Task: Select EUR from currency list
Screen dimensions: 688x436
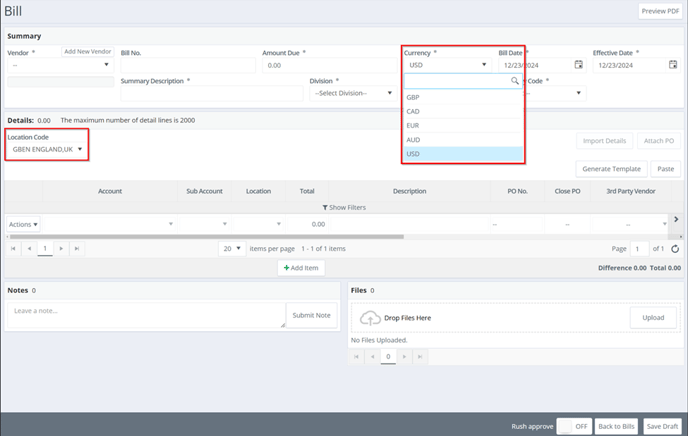Action: click(x=463, y=125)
